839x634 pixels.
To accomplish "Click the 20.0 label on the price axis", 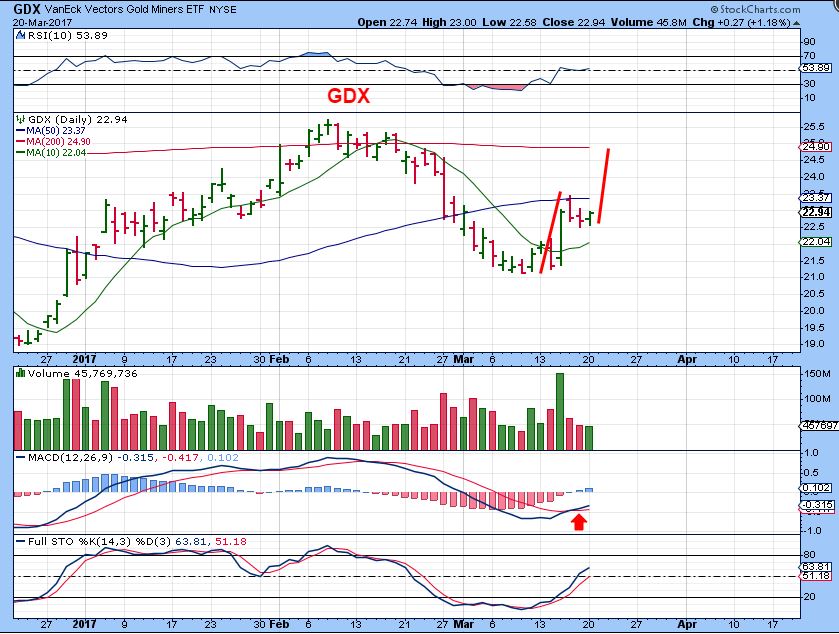I will pos(813,311).
